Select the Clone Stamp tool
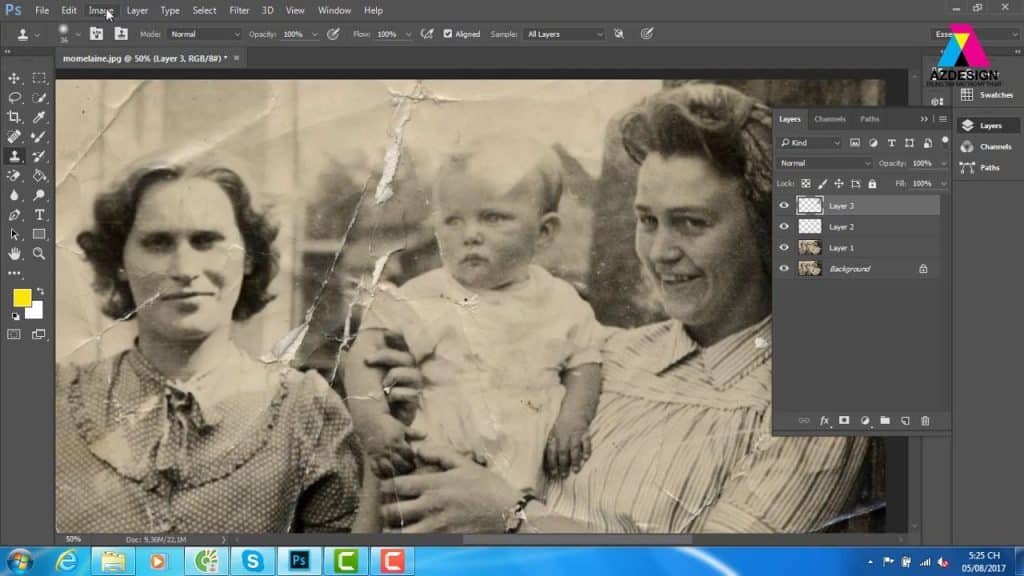This screenshot has width=1024, height=576. tap(15, 157)
